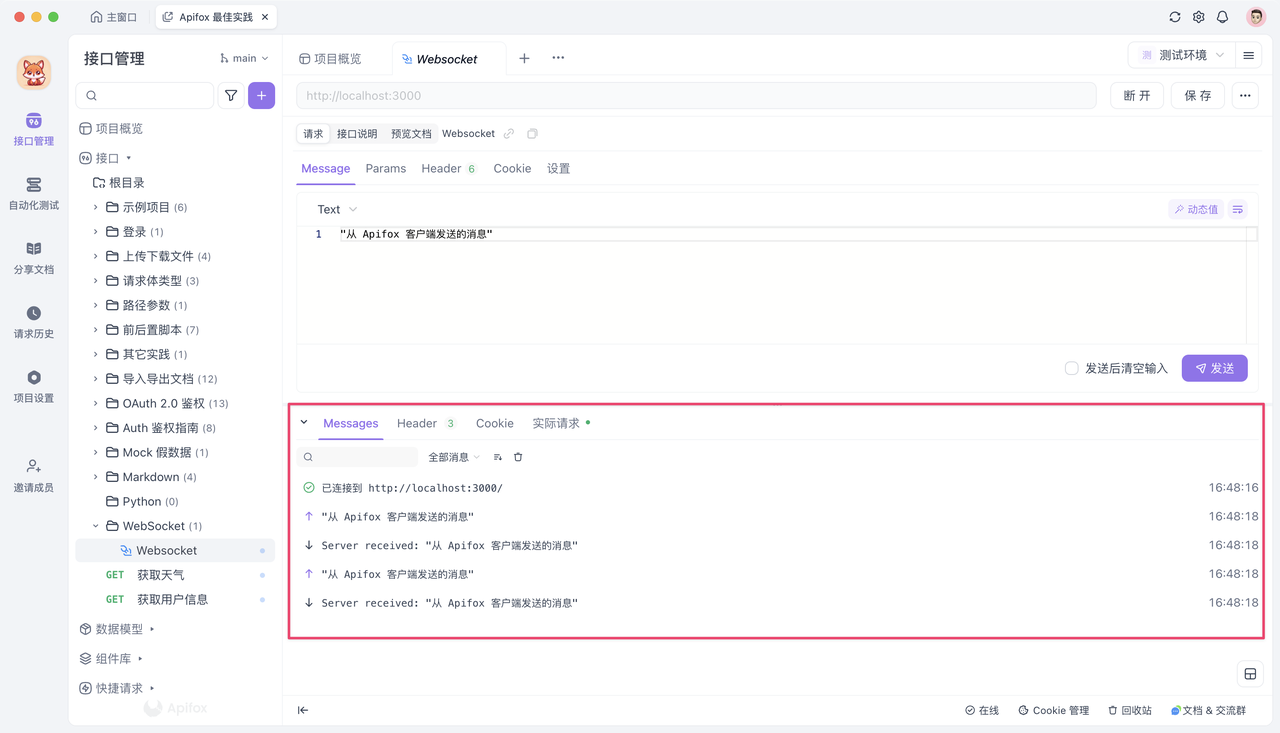This screenshot has width=1280, height=733.
Task: Open 回收站 in the bottom bar
Action: click(1130, 710)
